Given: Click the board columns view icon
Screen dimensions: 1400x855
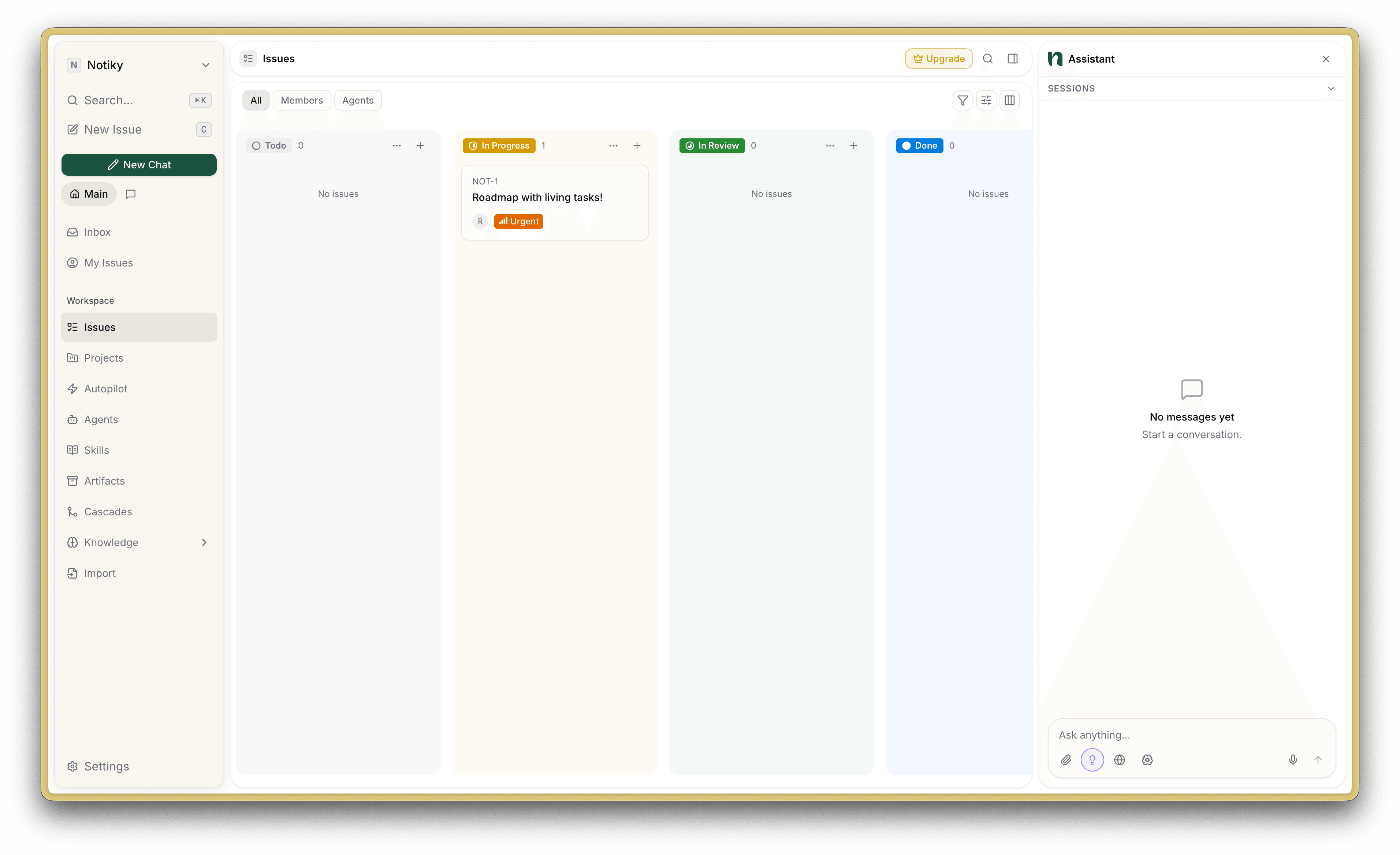Looking at the screenshot, I should (x=1010, y=101).
